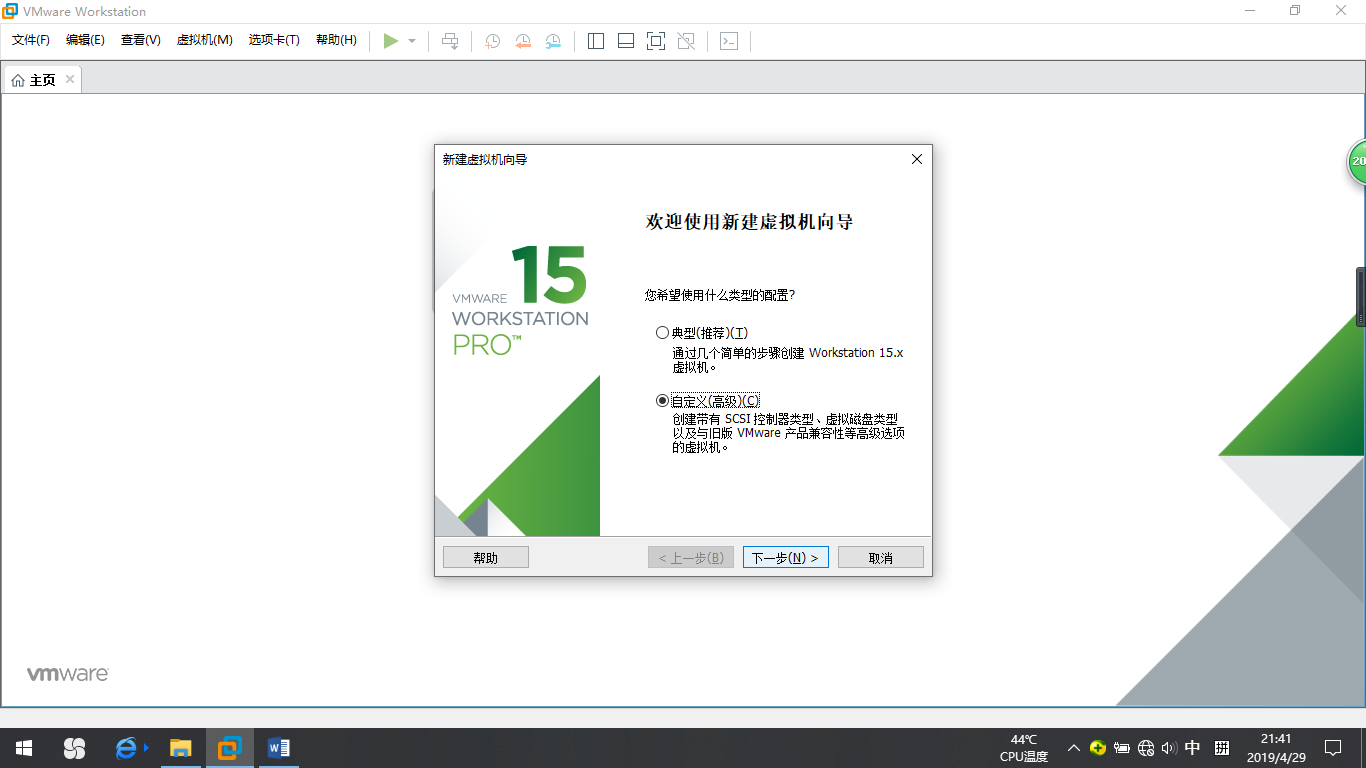The image size is (1366, 768).
Task: Select the 自定义(高级) radio option
Action: (707, 401)
